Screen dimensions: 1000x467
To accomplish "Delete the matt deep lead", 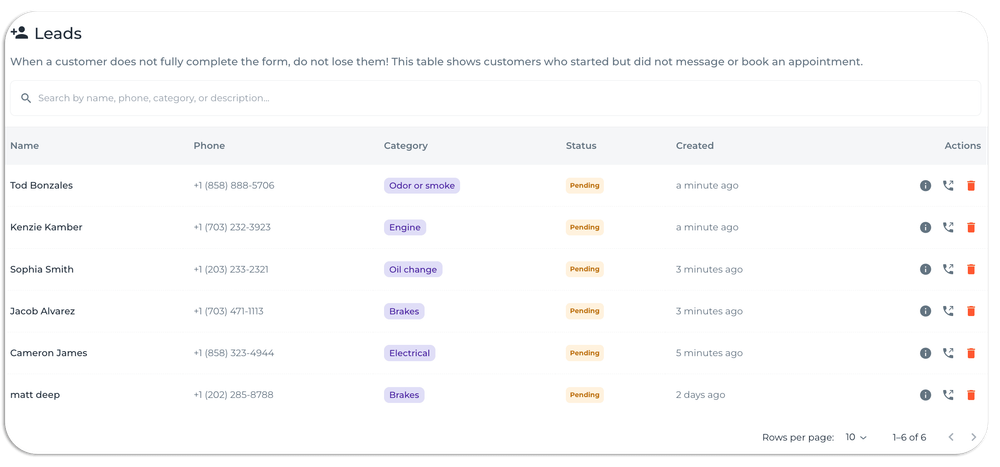I will pyautogui.click(x=970, y=396).
